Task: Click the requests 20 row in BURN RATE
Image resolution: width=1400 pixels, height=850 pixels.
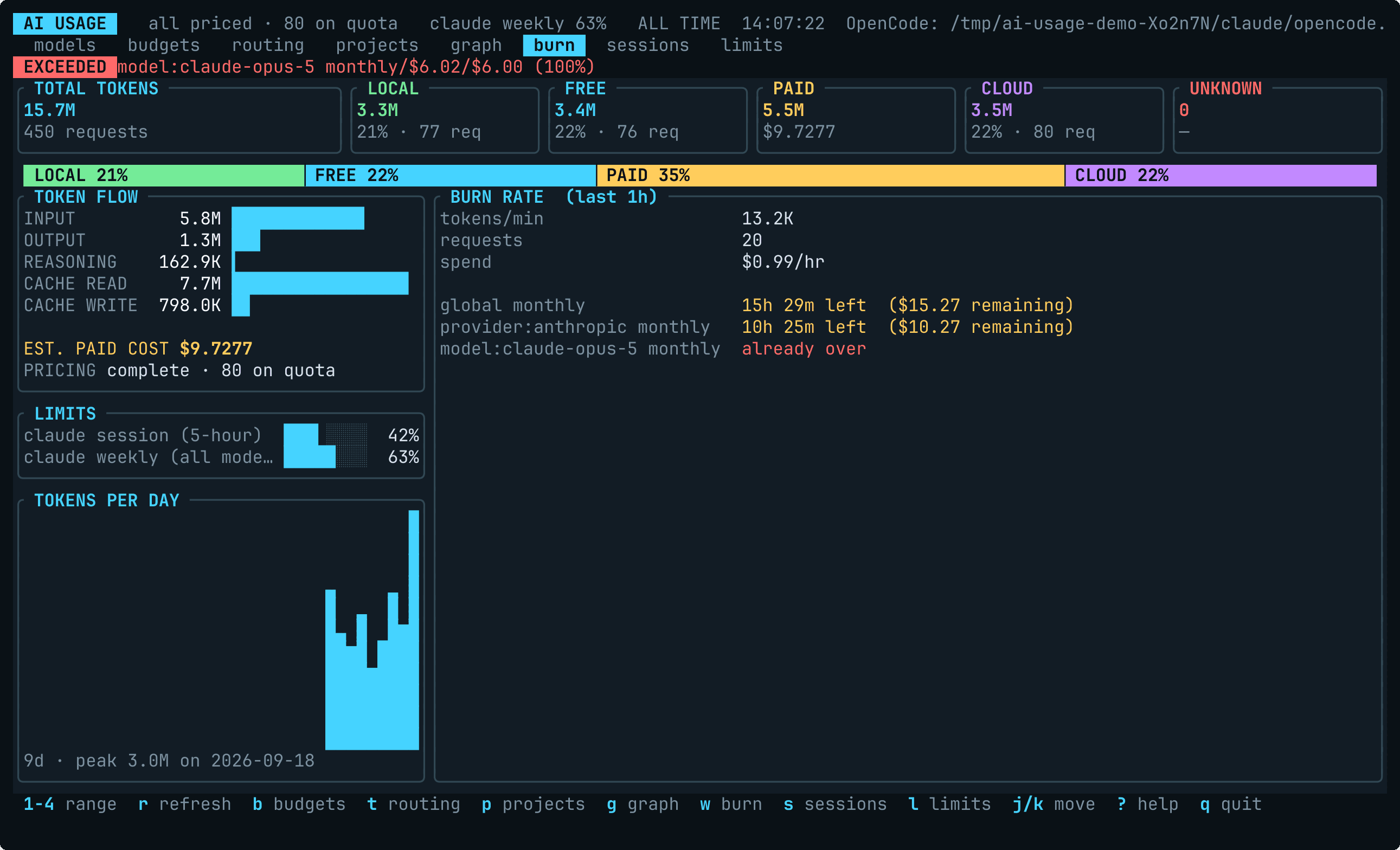Action: [601, 240]
